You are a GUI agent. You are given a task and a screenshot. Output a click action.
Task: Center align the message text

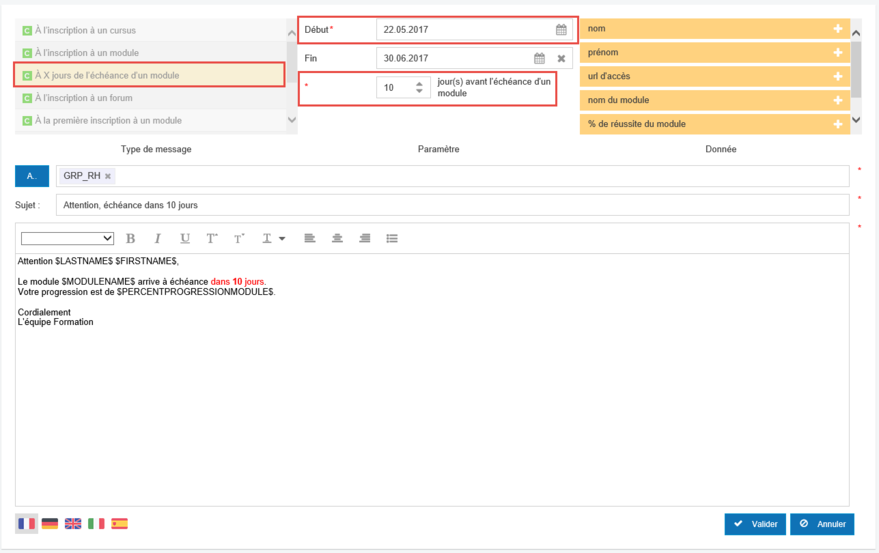(338, 238)
